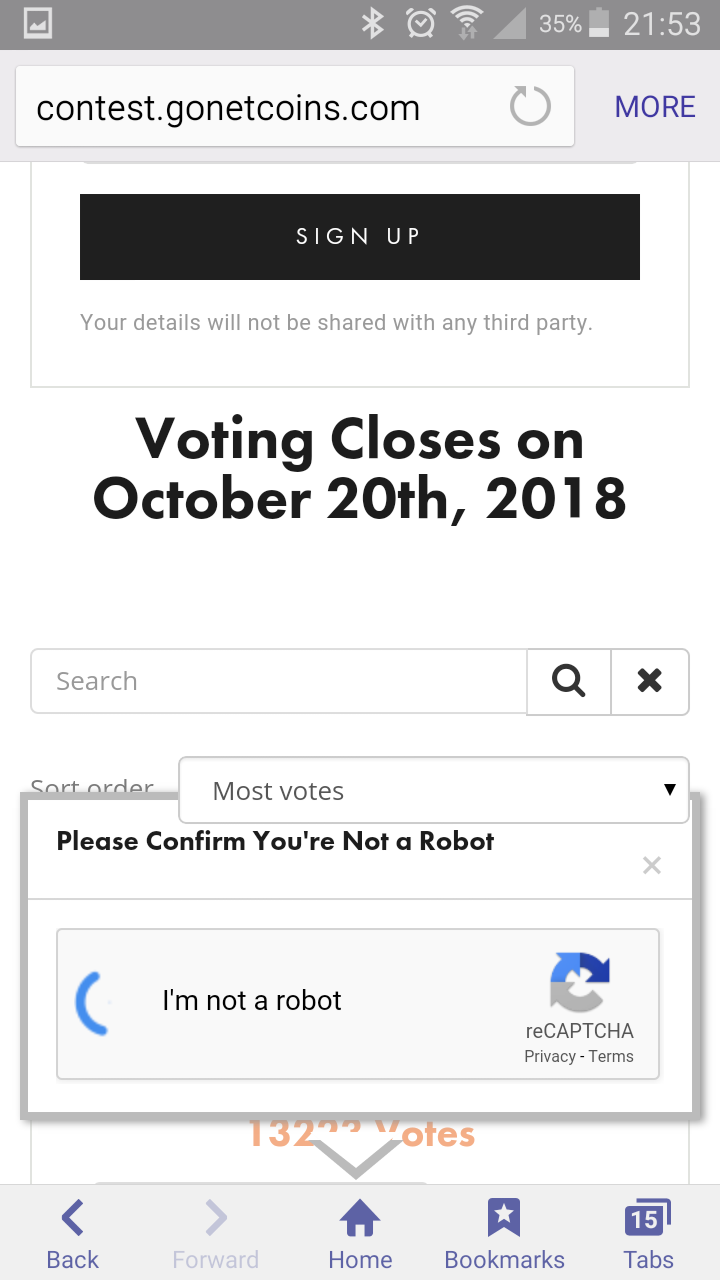This screenshot has width=720, height=1280.
Task: Open the reCAPTCHA Terms link
Action: (611, 1057)
